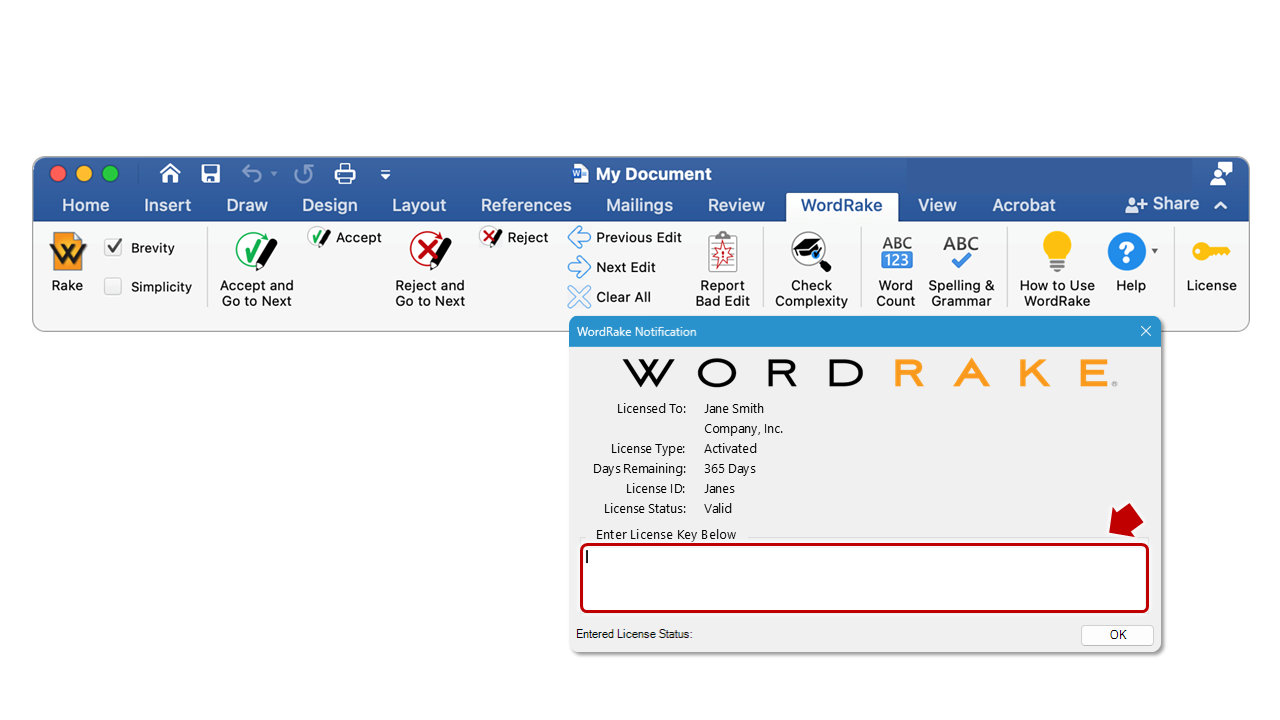Switch to the Insert tab
1280x720 pixels.
pos(167,205)
